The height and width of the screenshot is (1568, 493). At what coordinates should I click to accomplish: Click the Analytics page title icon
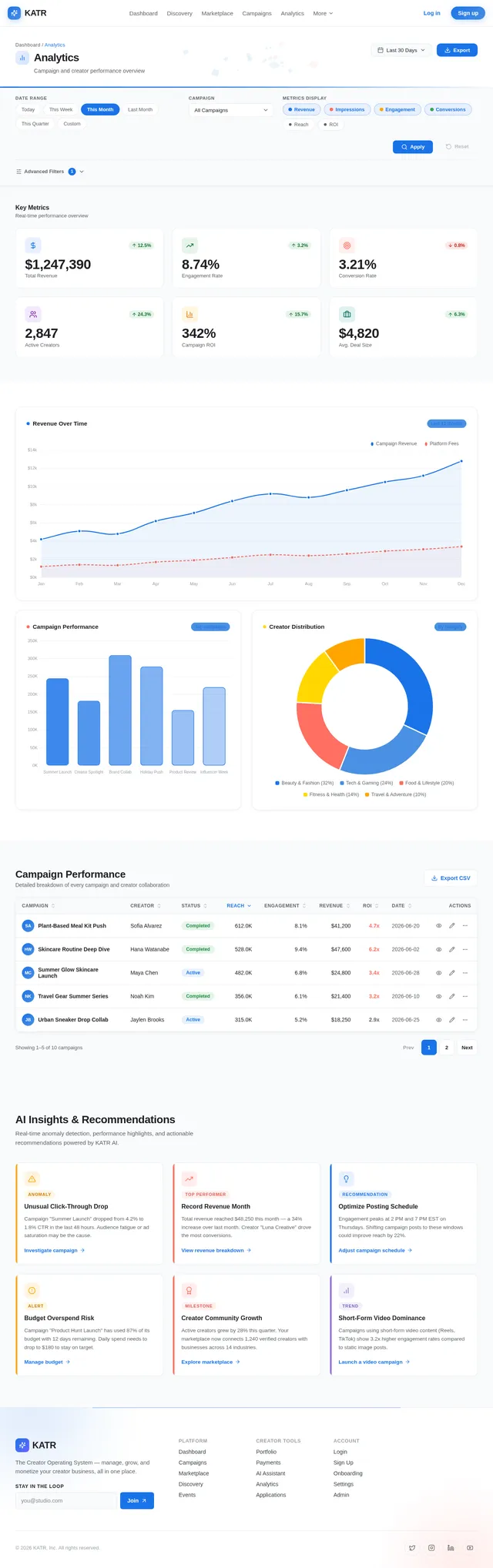pos(22,58)
